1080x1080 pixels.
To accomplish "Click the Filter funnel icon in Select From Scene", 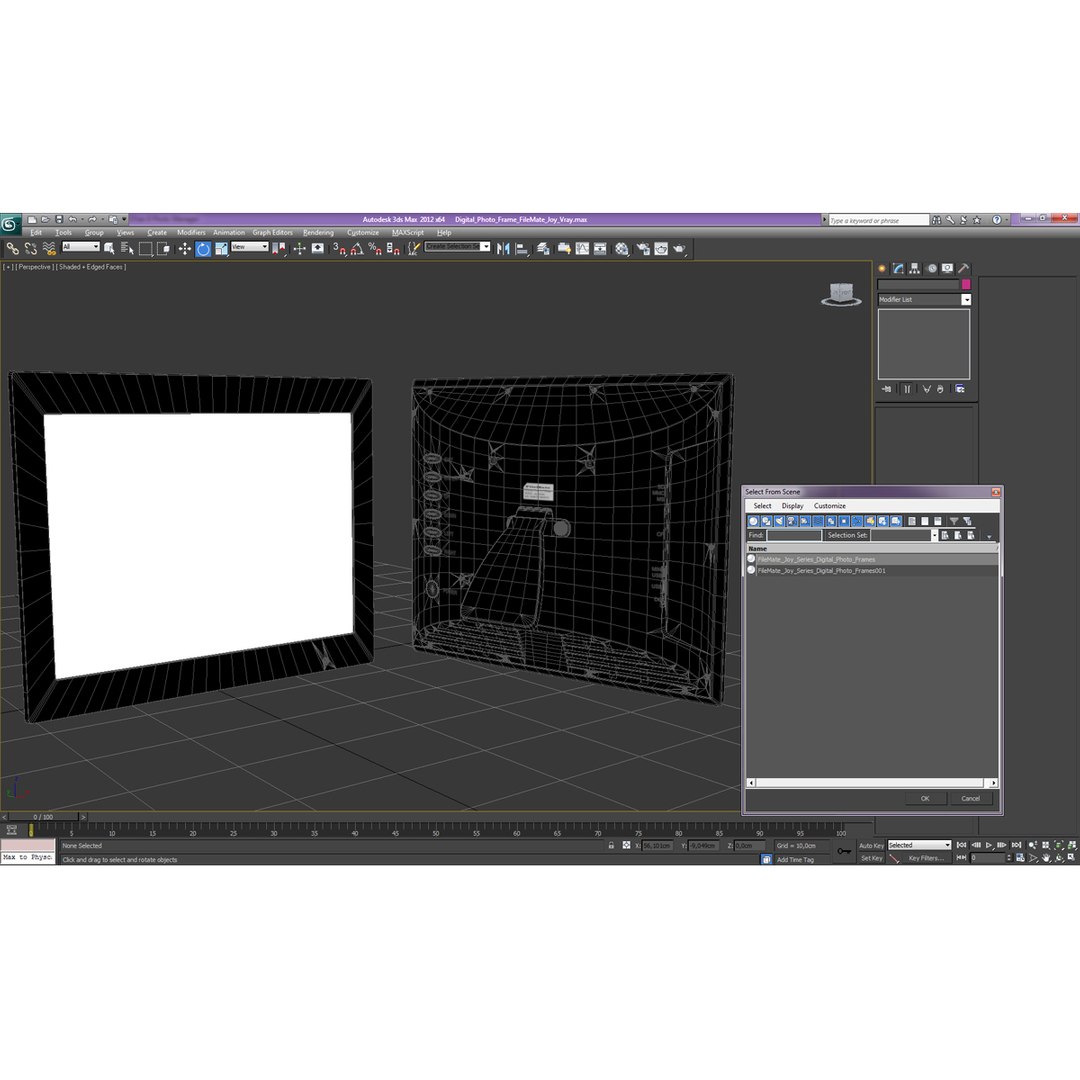I will (x=954, y=521).
